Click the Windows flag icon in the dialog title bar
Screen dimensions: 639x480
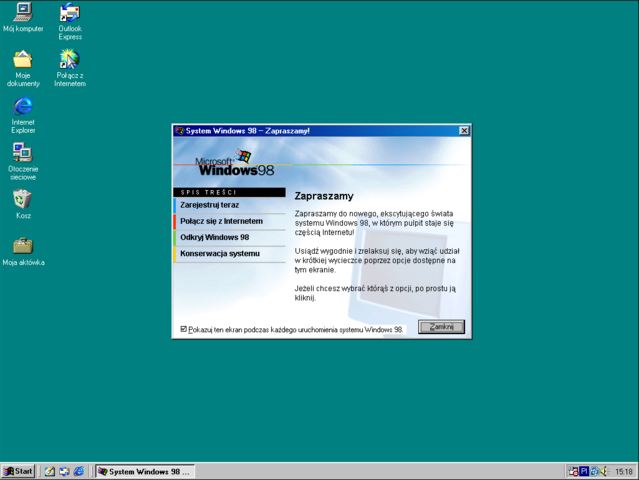tap(179, 131)
